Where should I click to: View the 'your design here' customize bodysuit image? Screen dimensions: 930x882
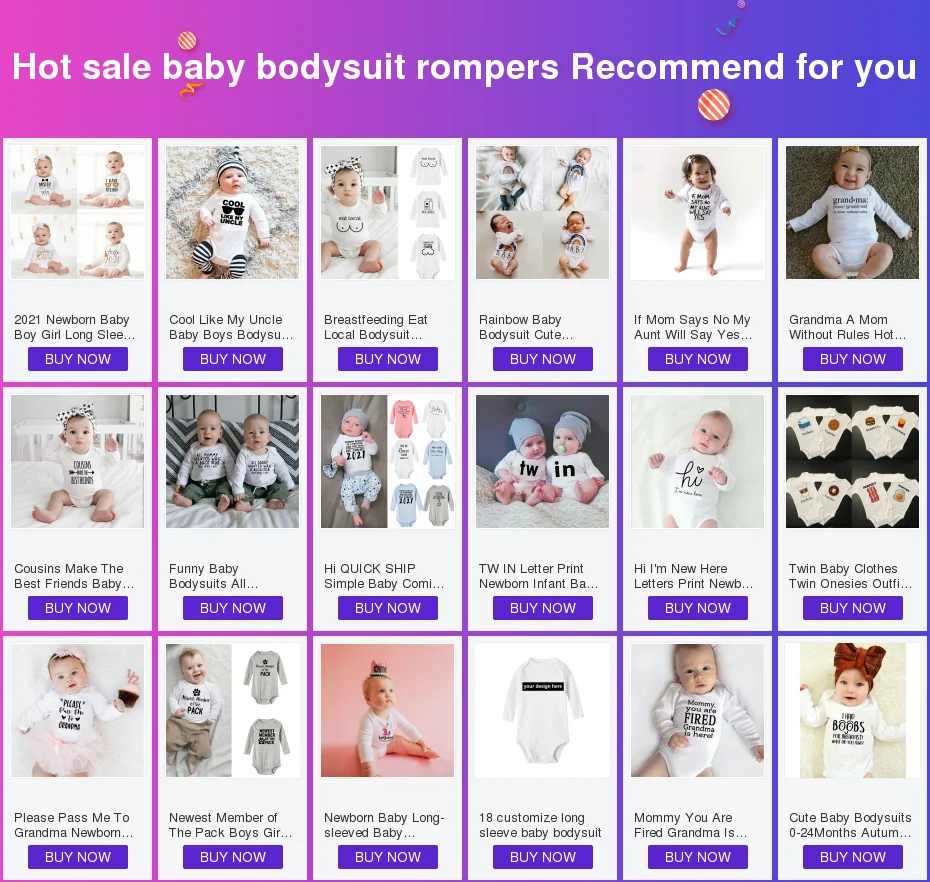click(x=542, y=711)
